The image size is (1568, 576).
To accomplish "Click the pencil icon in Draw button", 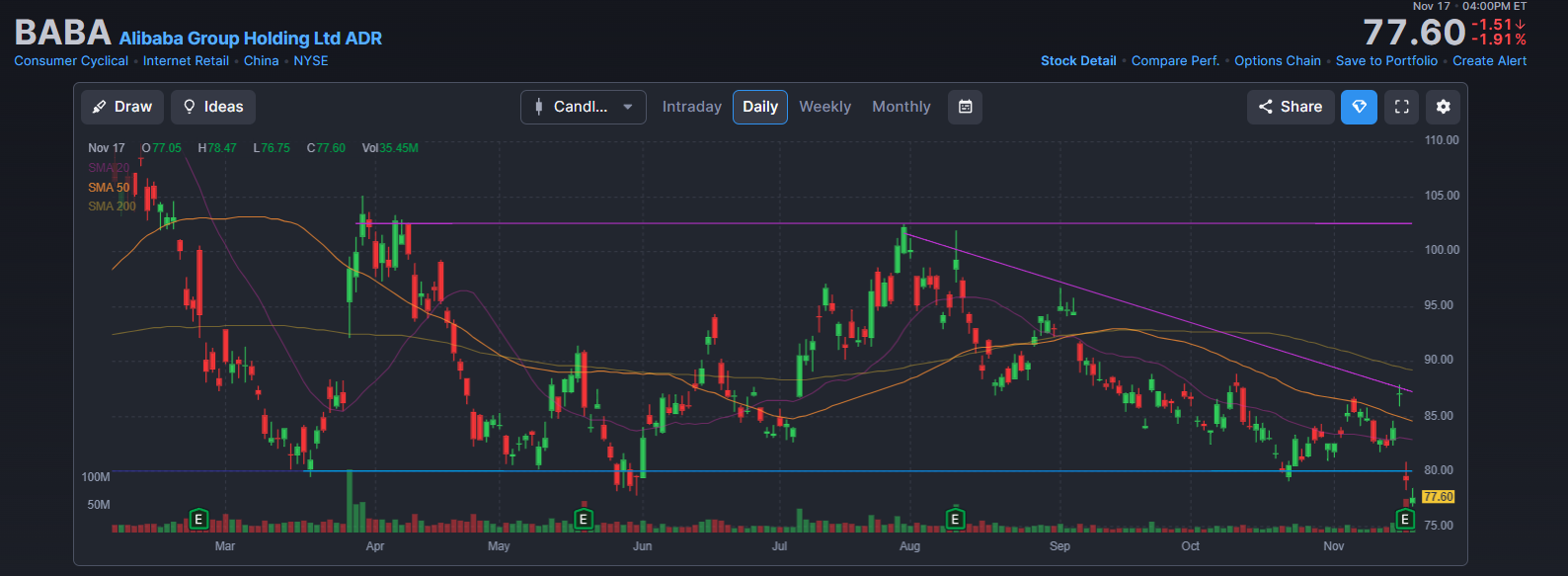I will click(x=99, y=107).
